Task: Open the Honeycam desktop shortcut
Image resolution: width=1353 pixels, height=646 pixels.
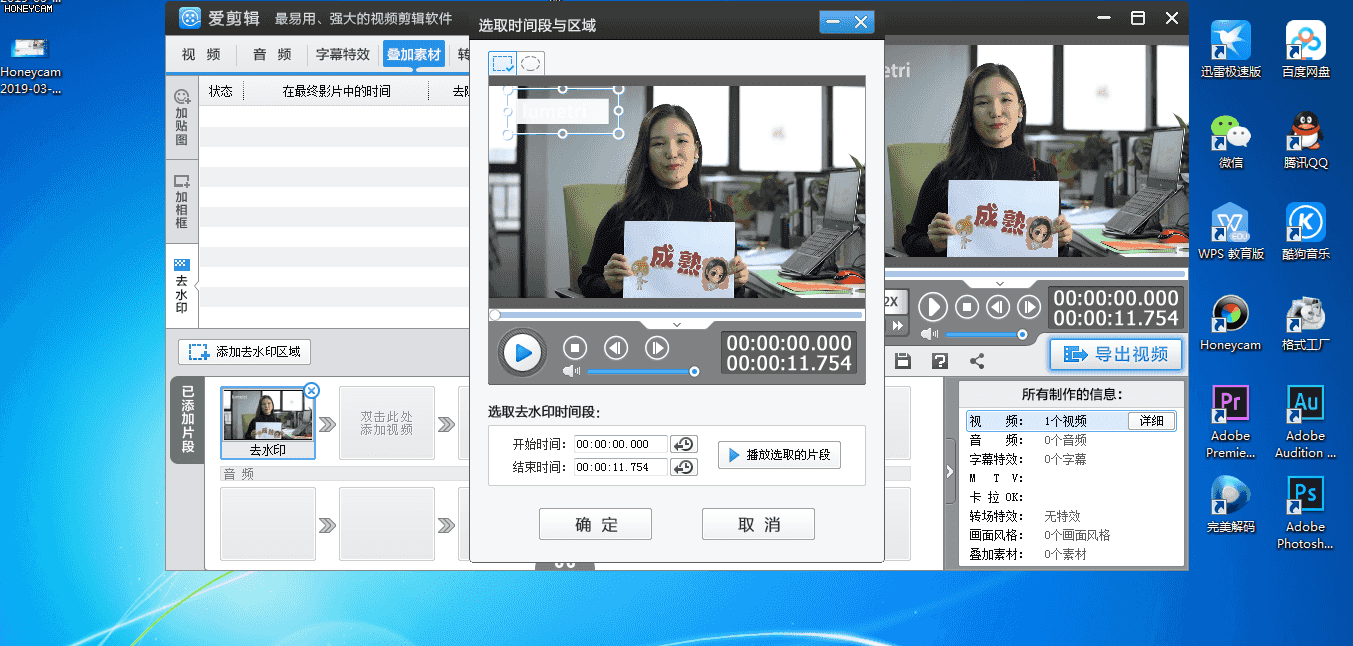Action: pos(1231,323)
